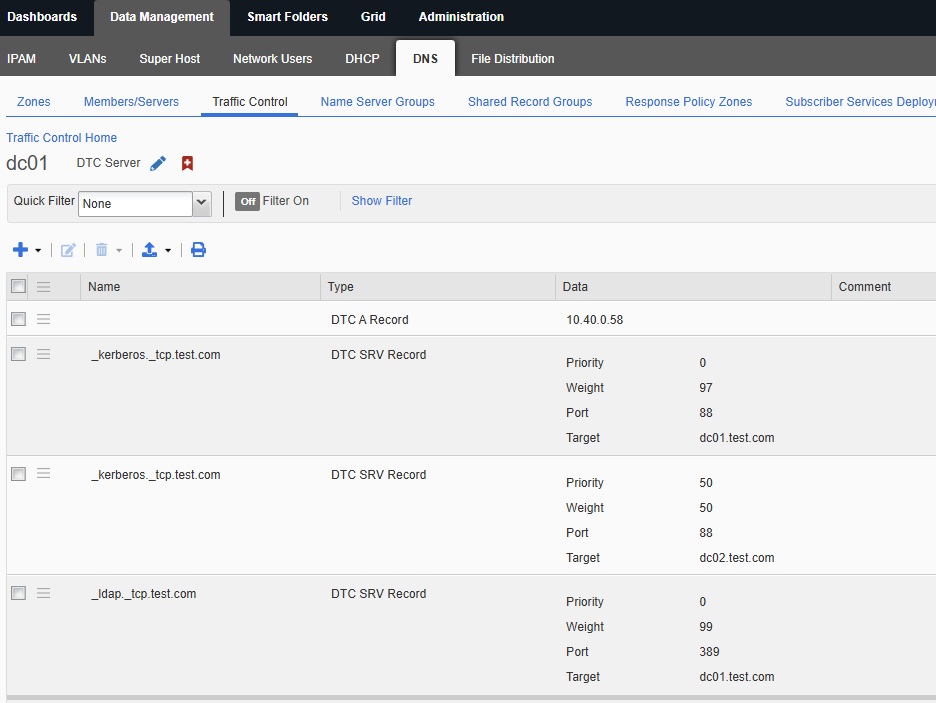
Task: Tick checkbox for kerberos record targeting dc02
Action: tap(19, 474)
